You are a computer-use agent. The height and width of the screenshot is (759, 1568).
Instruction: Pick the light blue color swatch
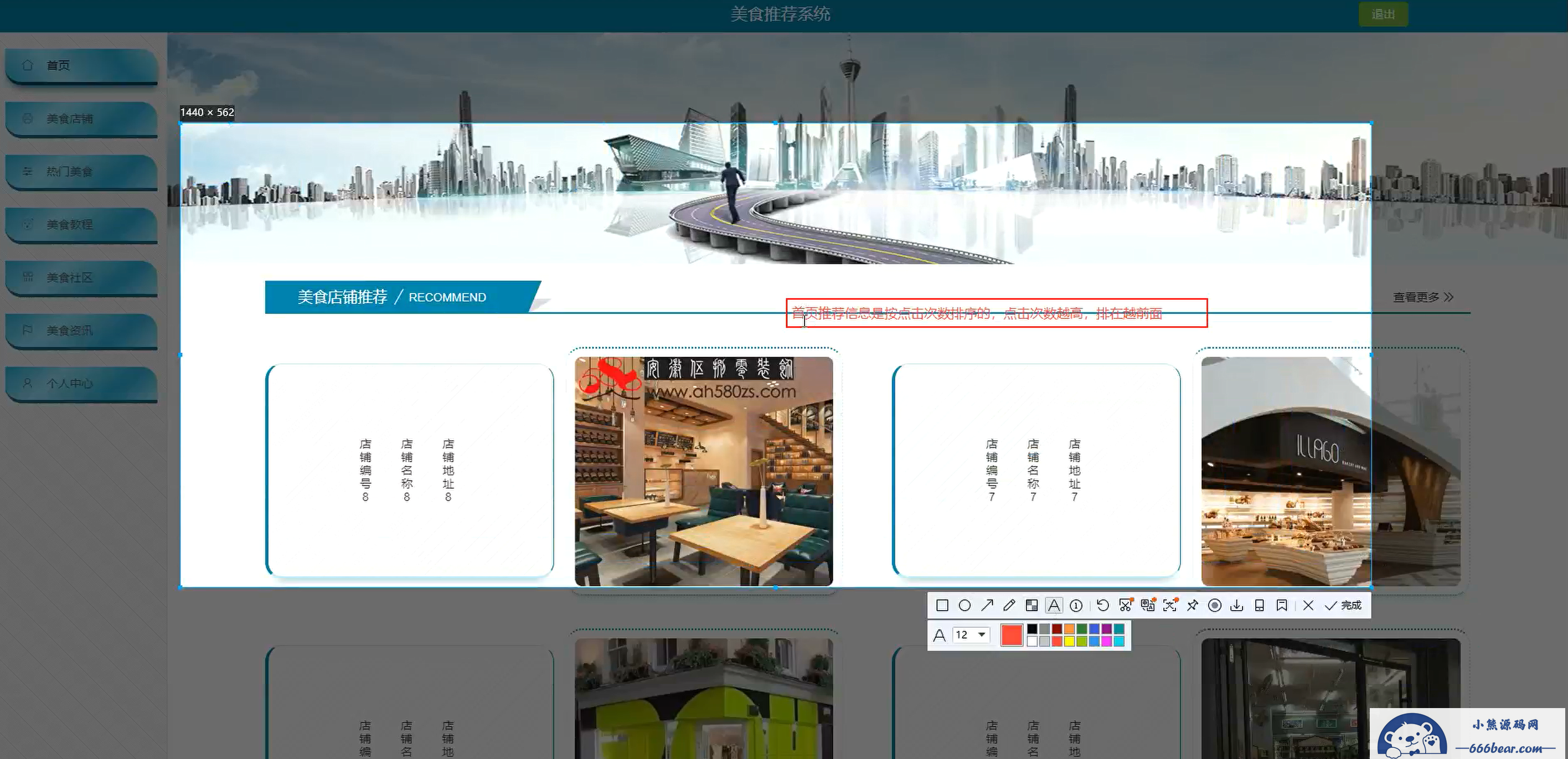pyautogui.click(x=1095, y=642)
